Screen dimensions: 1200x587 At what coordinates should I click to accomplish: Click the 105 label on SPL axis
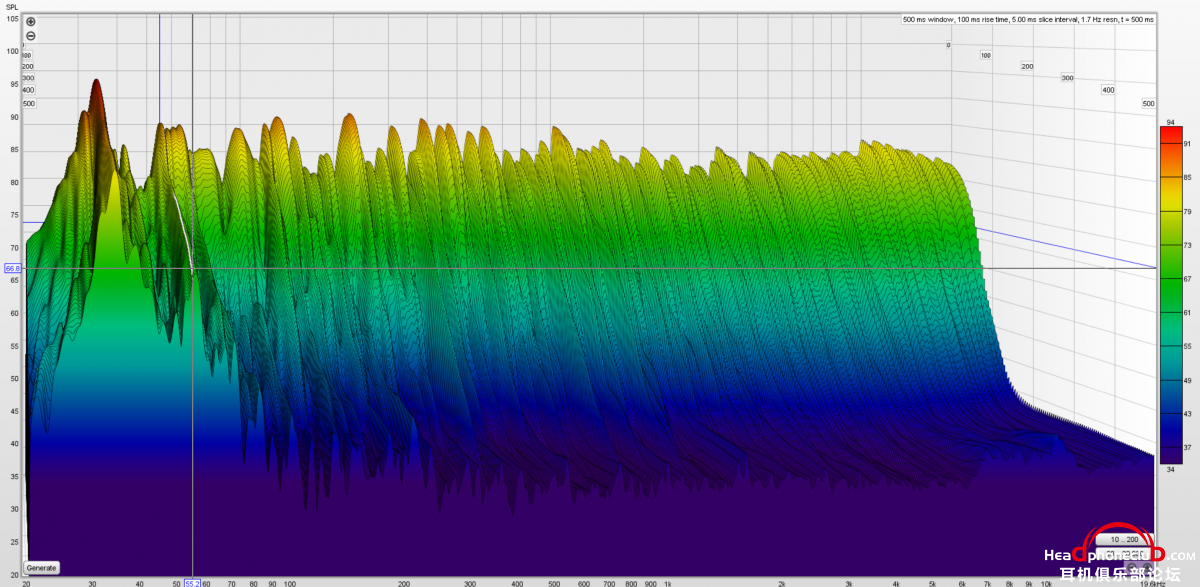click(13, 19)
